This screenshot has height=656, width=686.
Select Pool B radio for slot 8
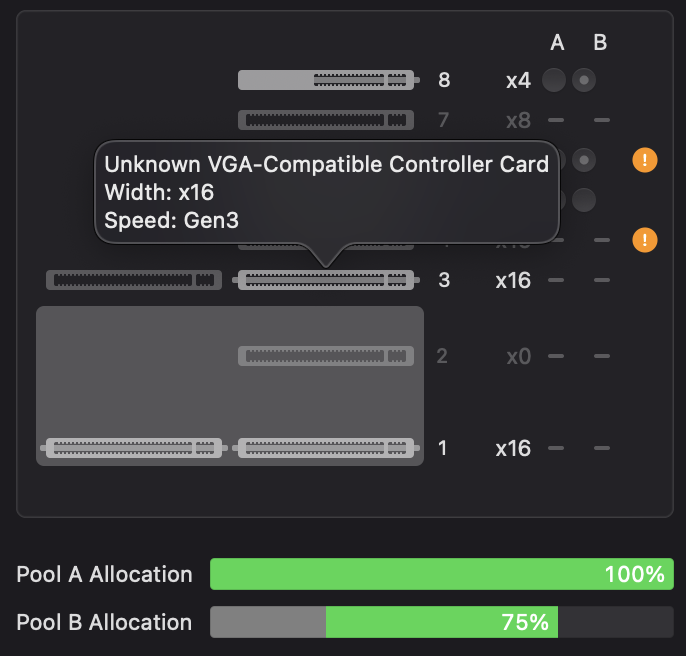[585, 80]
